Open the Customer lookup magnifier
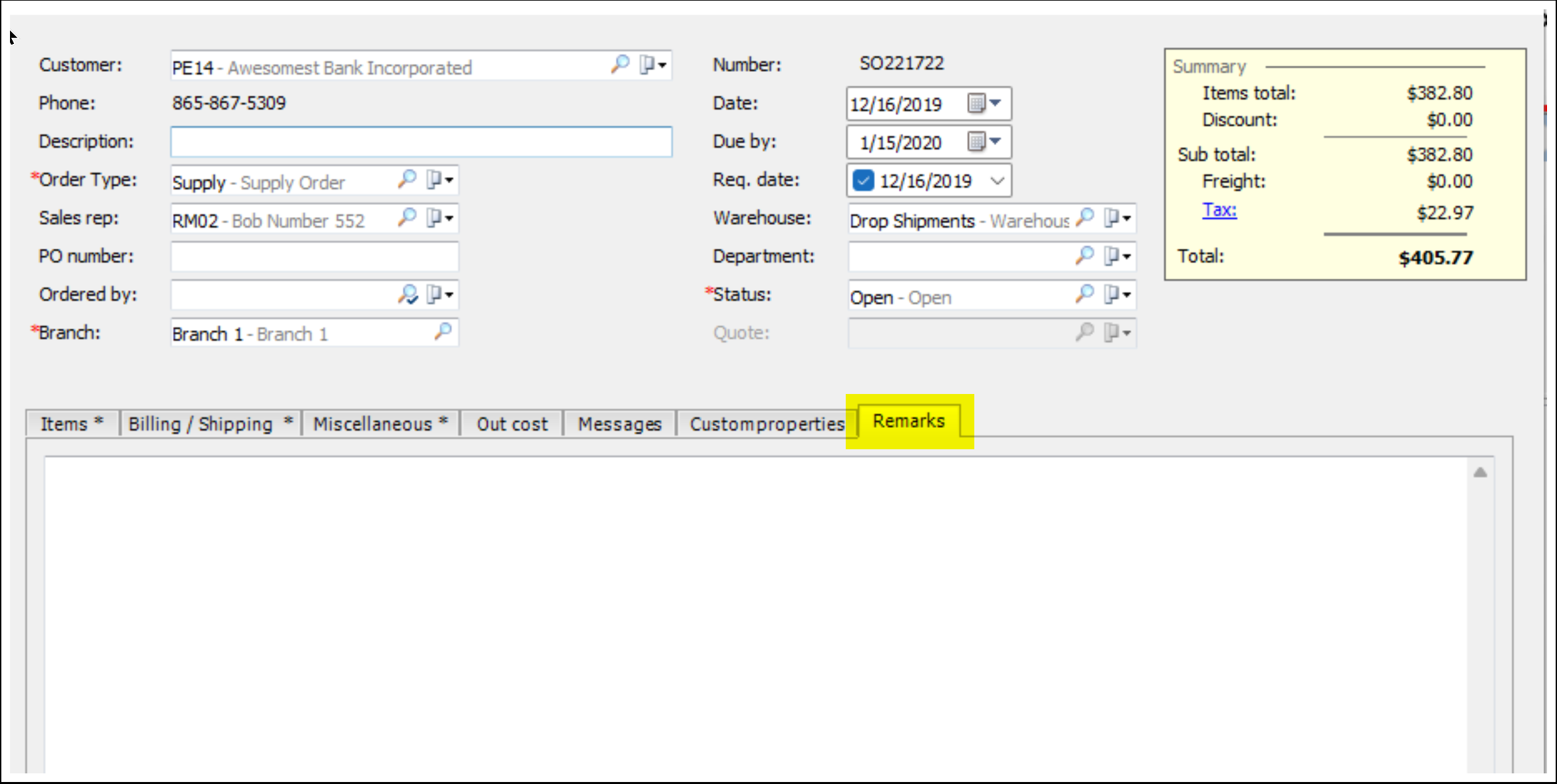 (619, 65)
